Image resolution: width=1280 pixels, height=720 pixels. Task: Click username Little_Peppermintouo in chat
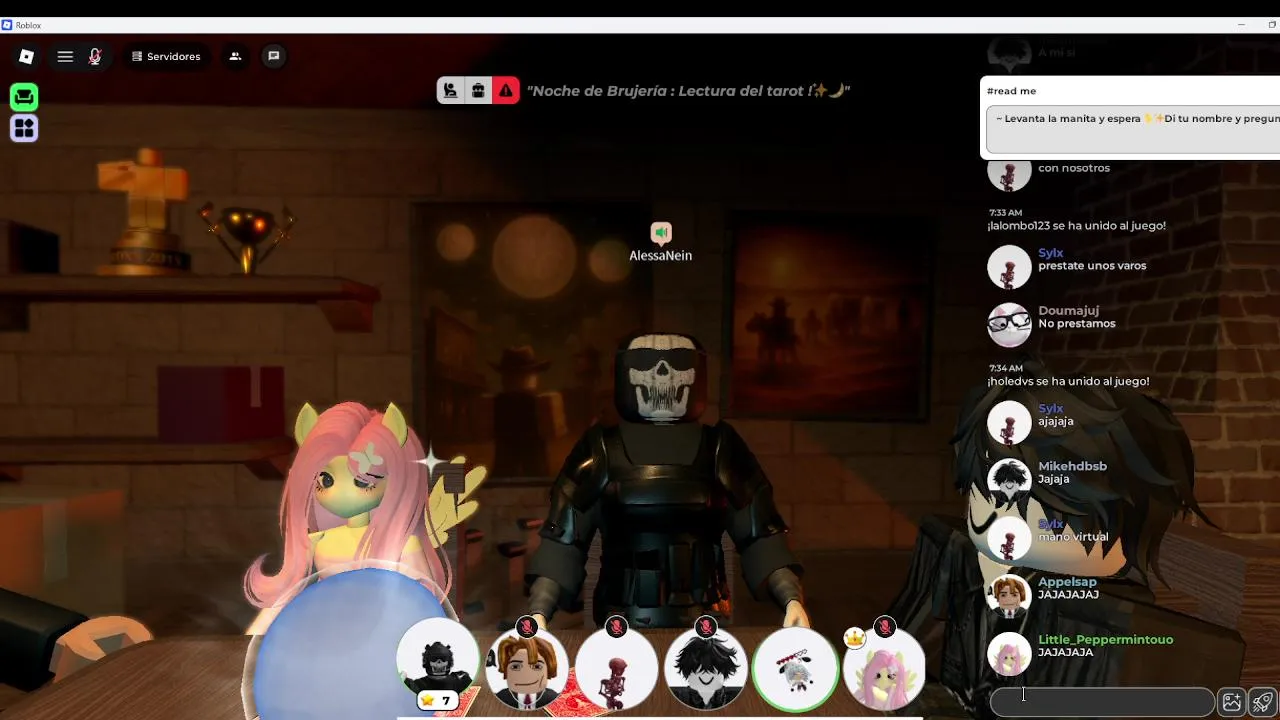click(x=1105, y=640)
